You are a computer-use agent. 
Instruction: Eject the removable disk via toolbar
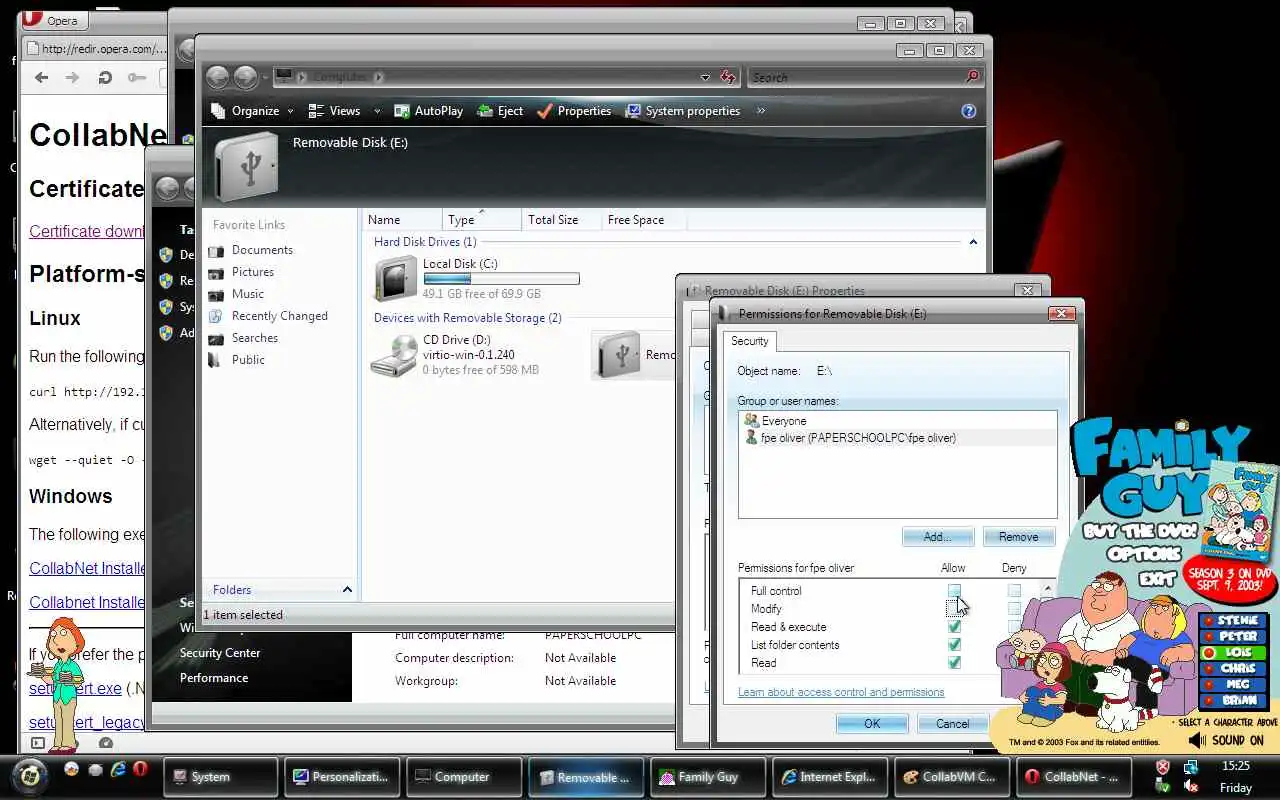(x=500, y=111)
